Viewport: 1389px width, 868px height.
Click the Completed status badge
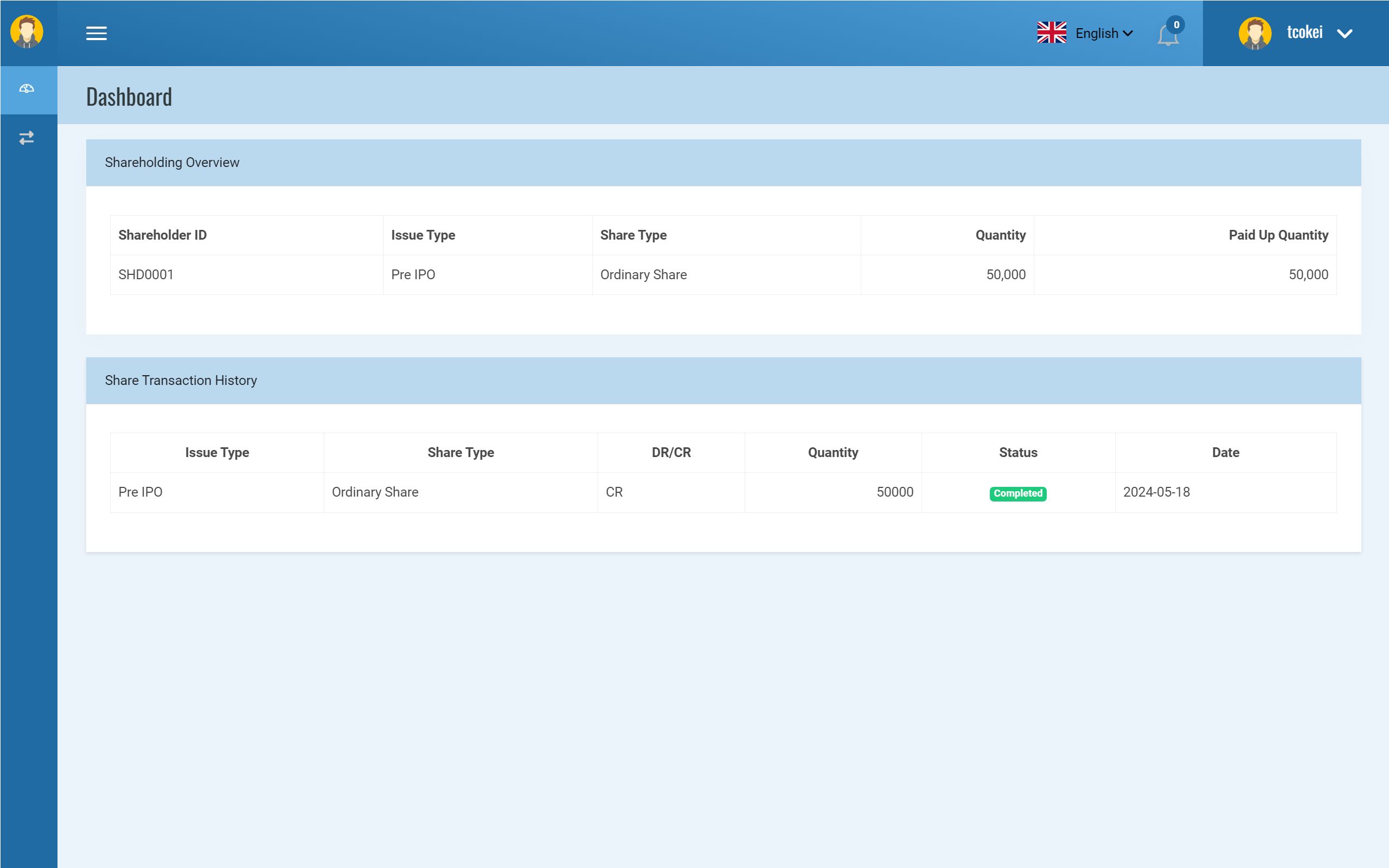coord(1017,493)
